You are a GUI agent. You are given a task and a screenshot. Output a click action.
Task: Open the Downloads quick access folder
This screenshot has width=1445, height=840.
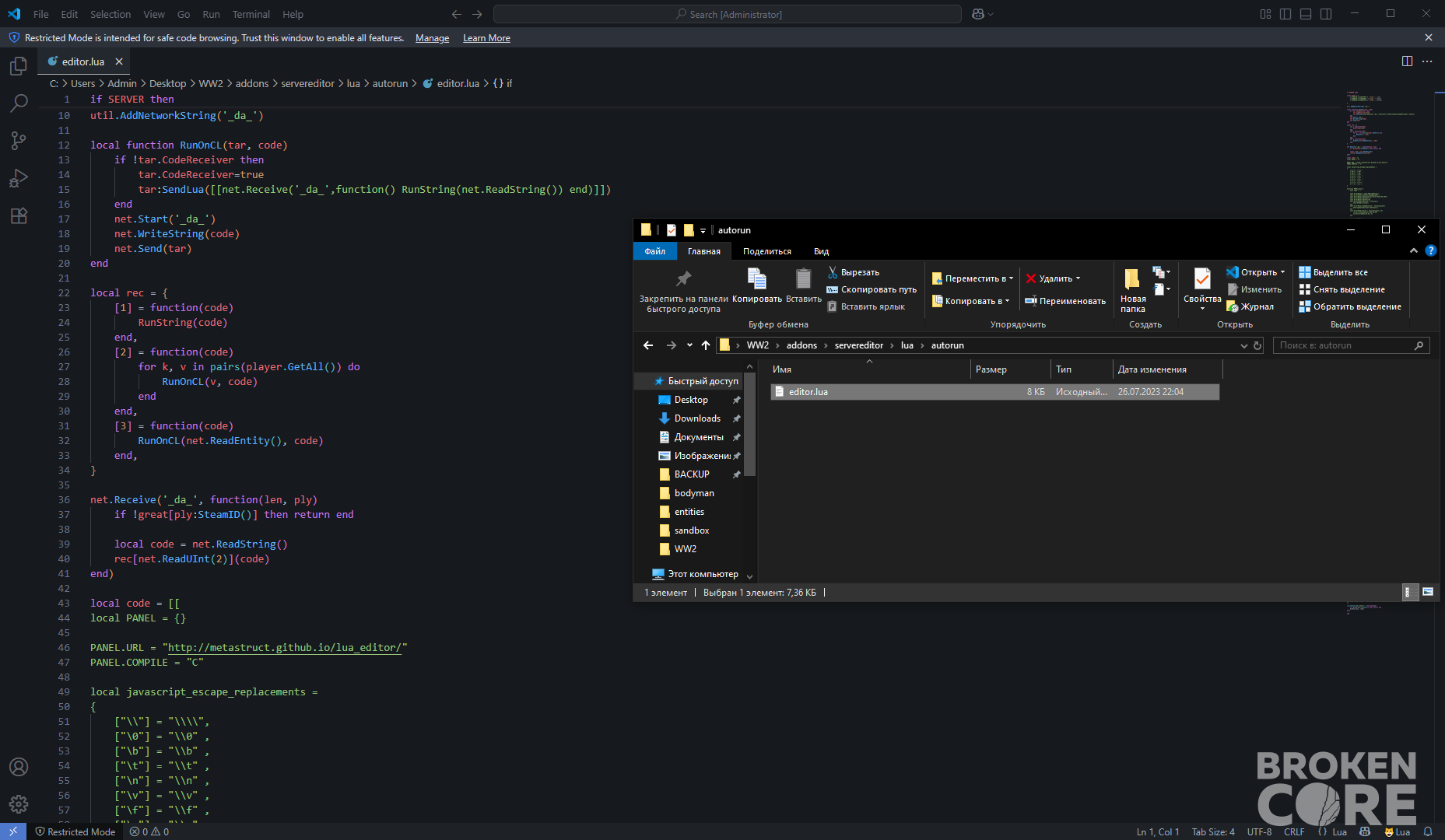point(697,418)
